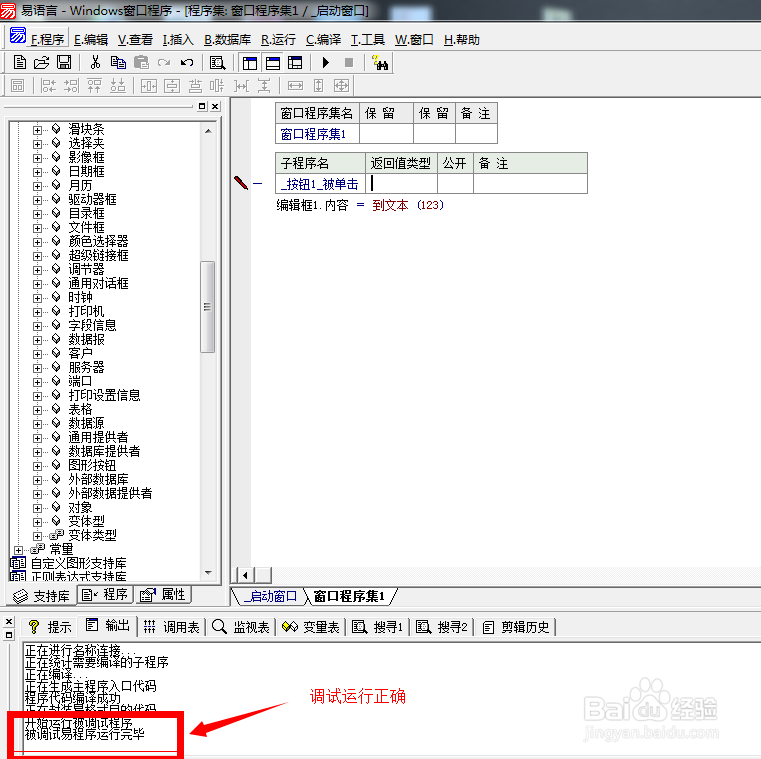This screenshot has height=759, width=761.
Task: Open the 监视表 tab
Action: (241, 627)
